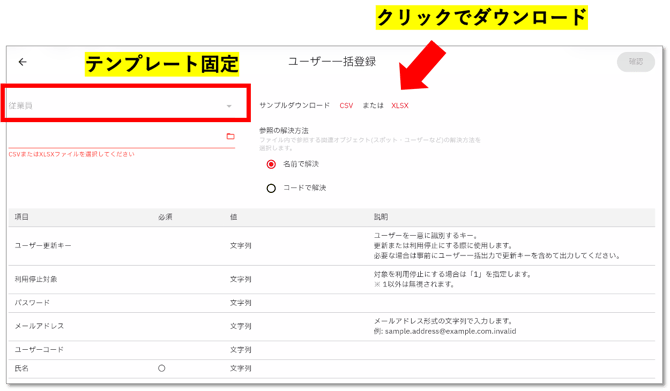Click the 確認 button
The height and width of the screenshot is (391, 670).
click(636, 62)
